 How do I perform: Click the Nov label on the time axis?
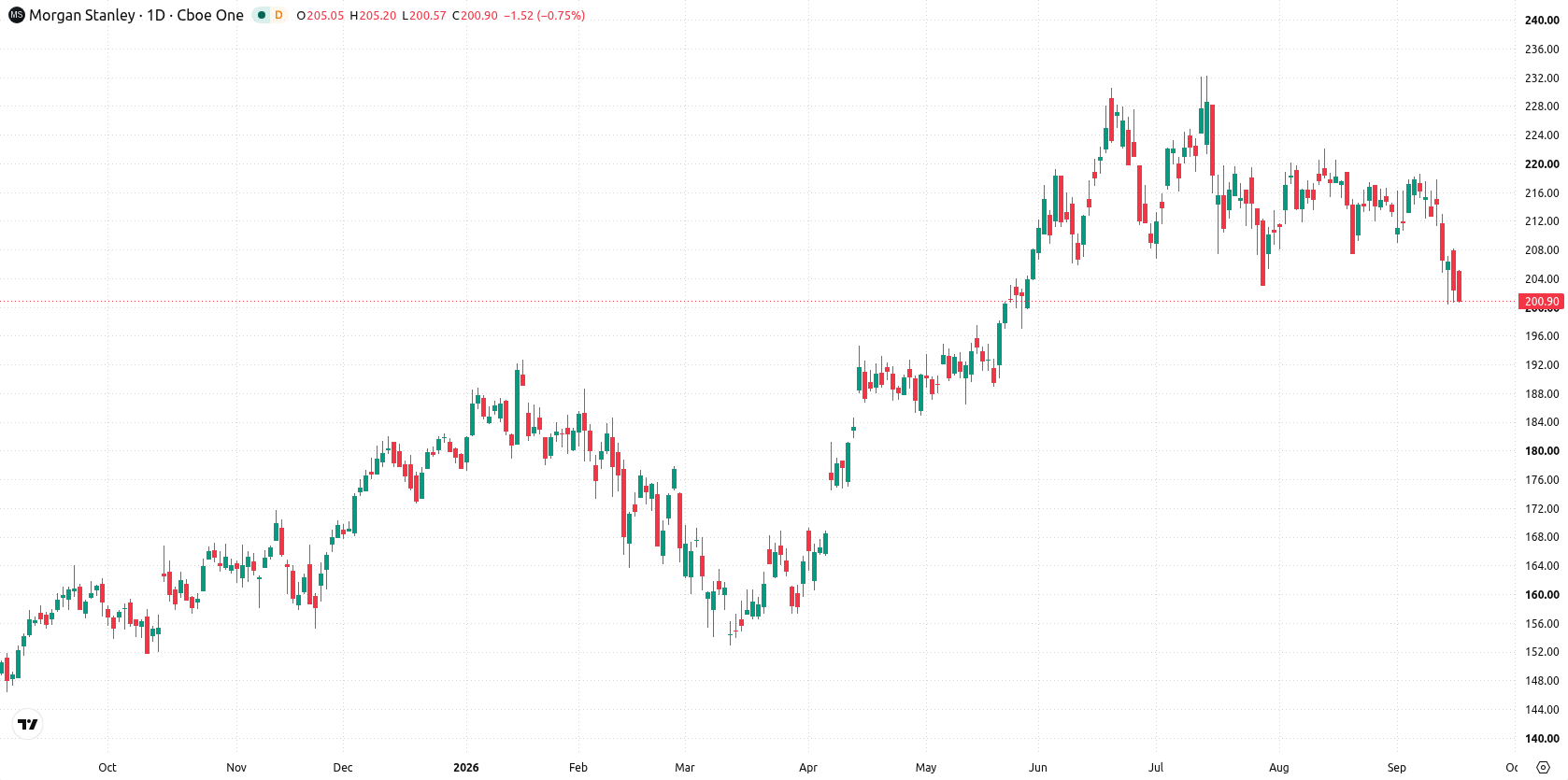coord(236,768)
